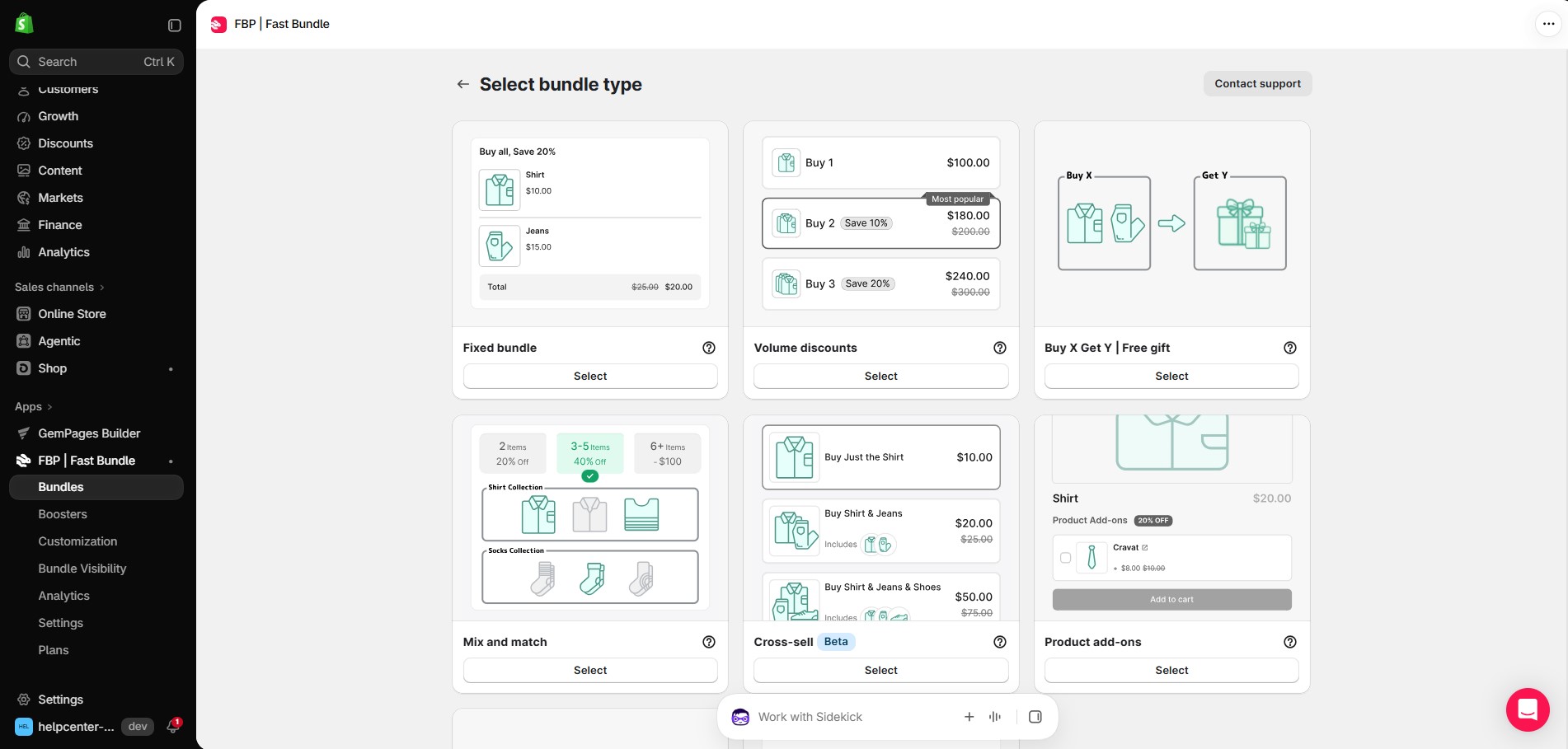Open help icon for Buy X Get Y
Viewport: 1568px width, 749px height.
coord(1290,348)
